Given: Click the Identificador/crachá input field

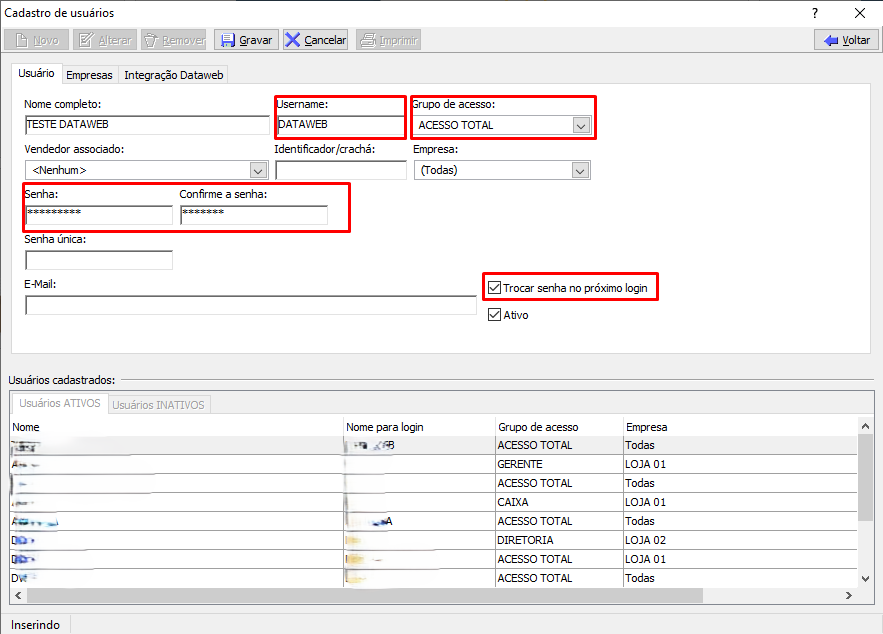Looking at the screenshot, I should [341, 170].
